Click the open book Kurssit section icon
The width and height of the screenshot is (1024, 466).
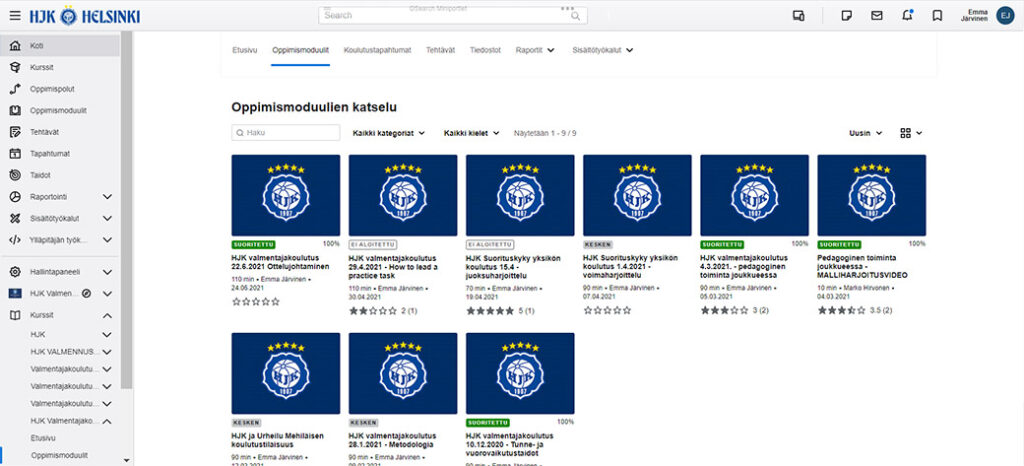16,315
